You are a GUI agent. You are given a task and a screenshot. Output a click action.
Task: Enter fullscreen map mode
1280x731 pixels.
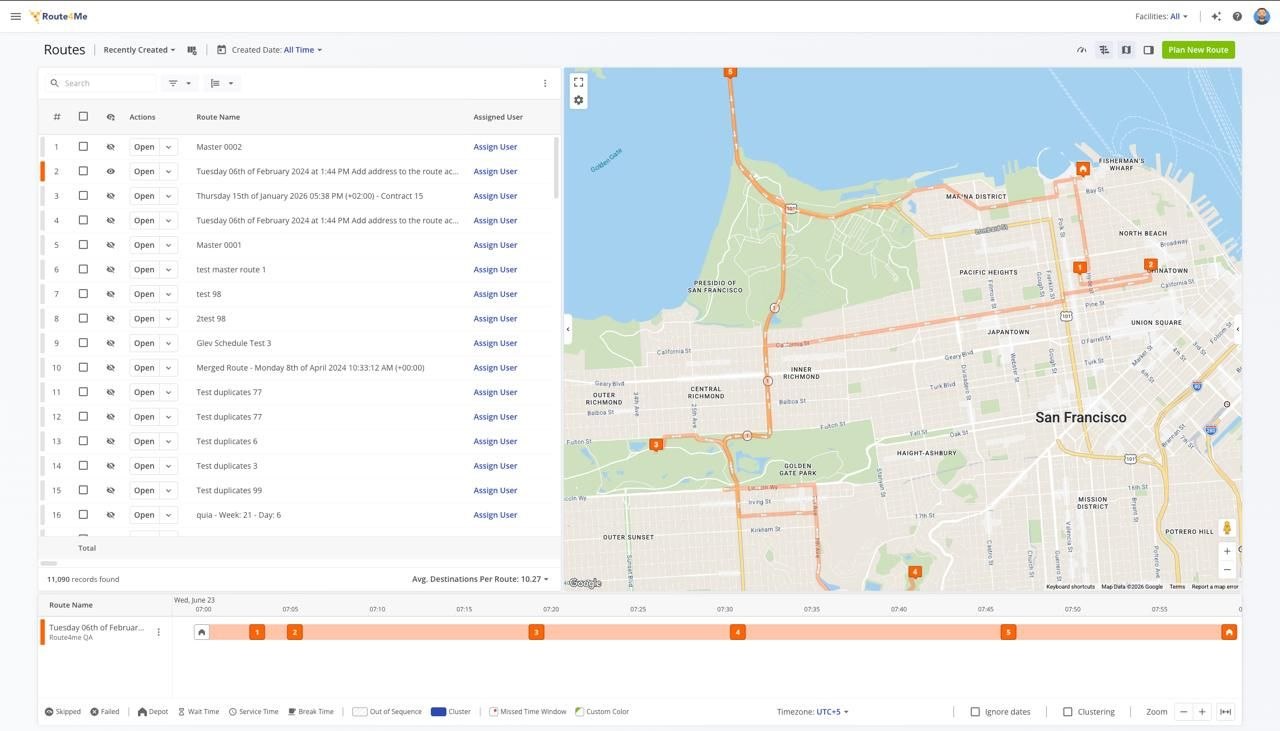[578, 82]
